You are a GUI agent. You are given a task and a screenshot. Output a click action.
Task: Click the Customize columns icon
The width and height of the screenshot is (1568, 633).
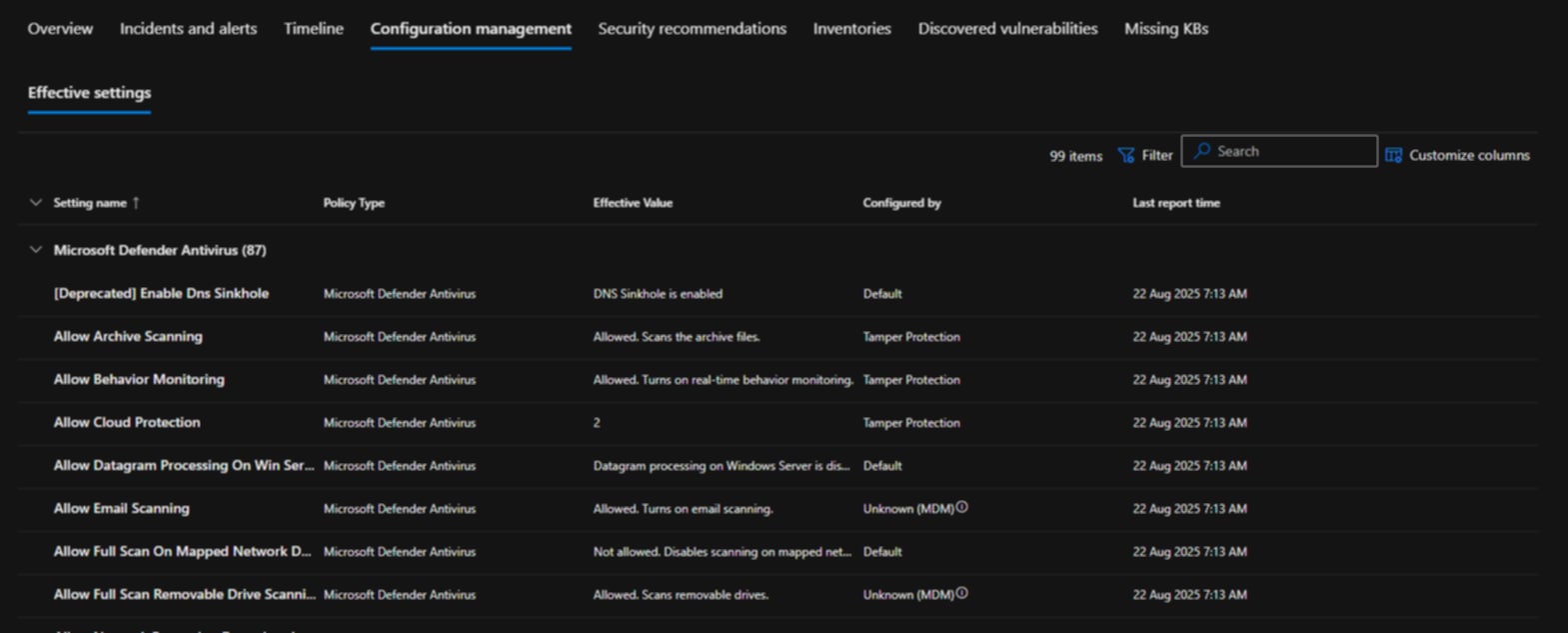[x=1393, y=155]
